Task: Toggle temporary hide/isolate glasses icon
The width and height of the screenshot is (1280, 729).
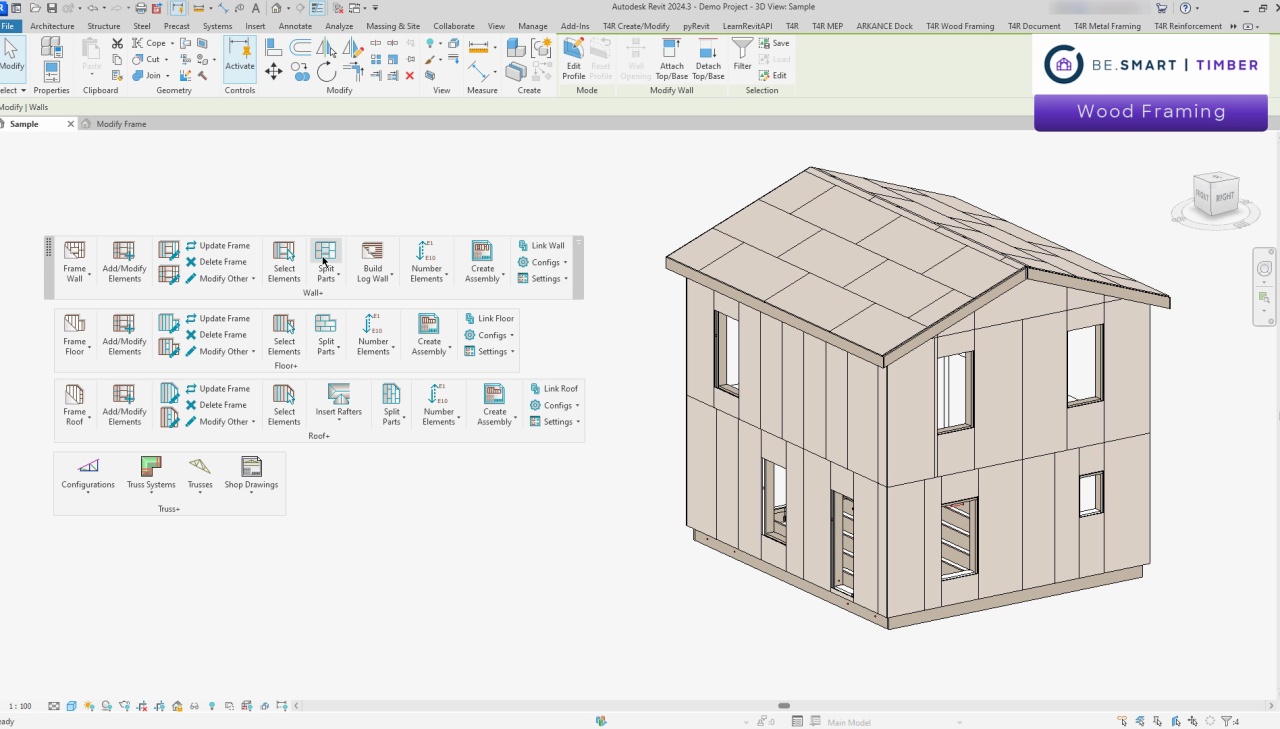Action: point(193,707)
